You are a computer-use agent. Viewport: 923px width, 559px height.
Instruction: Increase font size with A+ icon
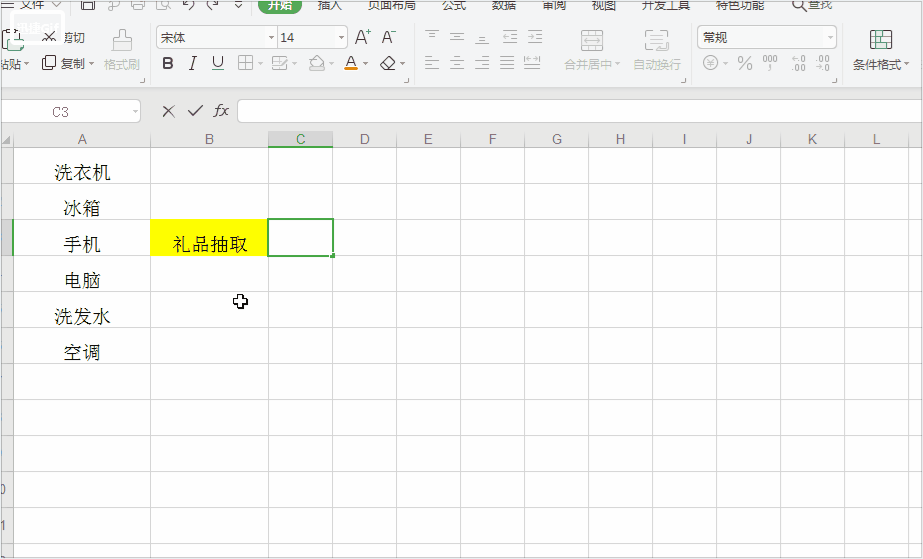[363, 37]
